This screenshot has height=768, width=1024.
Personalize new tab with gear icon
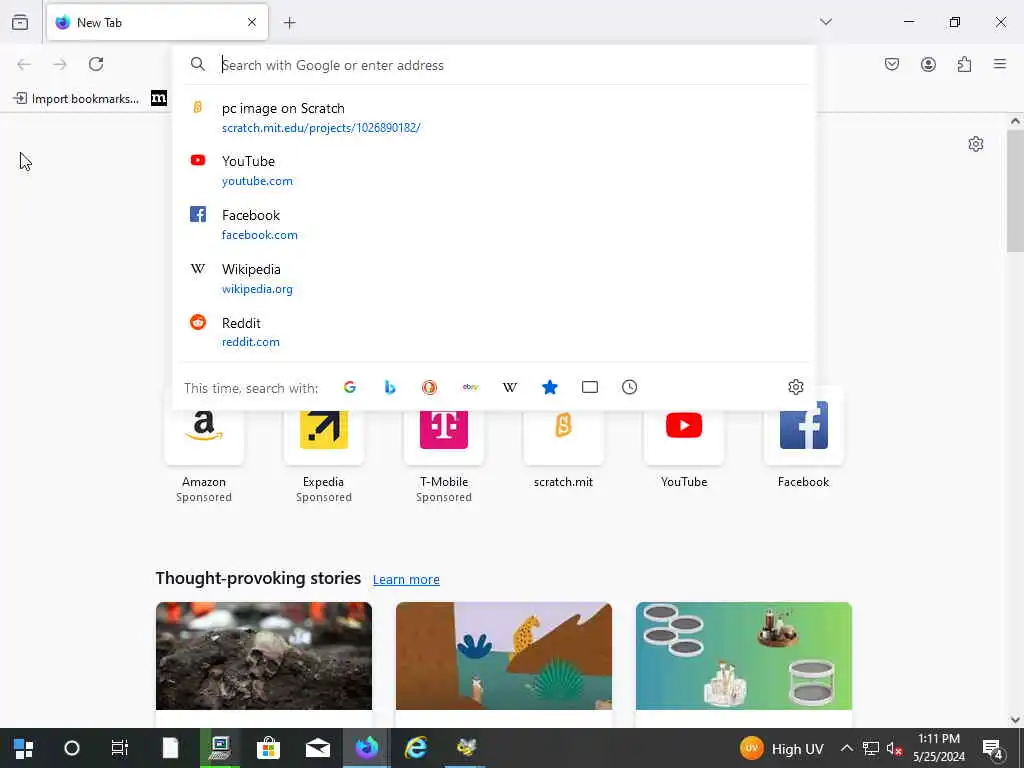point(976,144)
